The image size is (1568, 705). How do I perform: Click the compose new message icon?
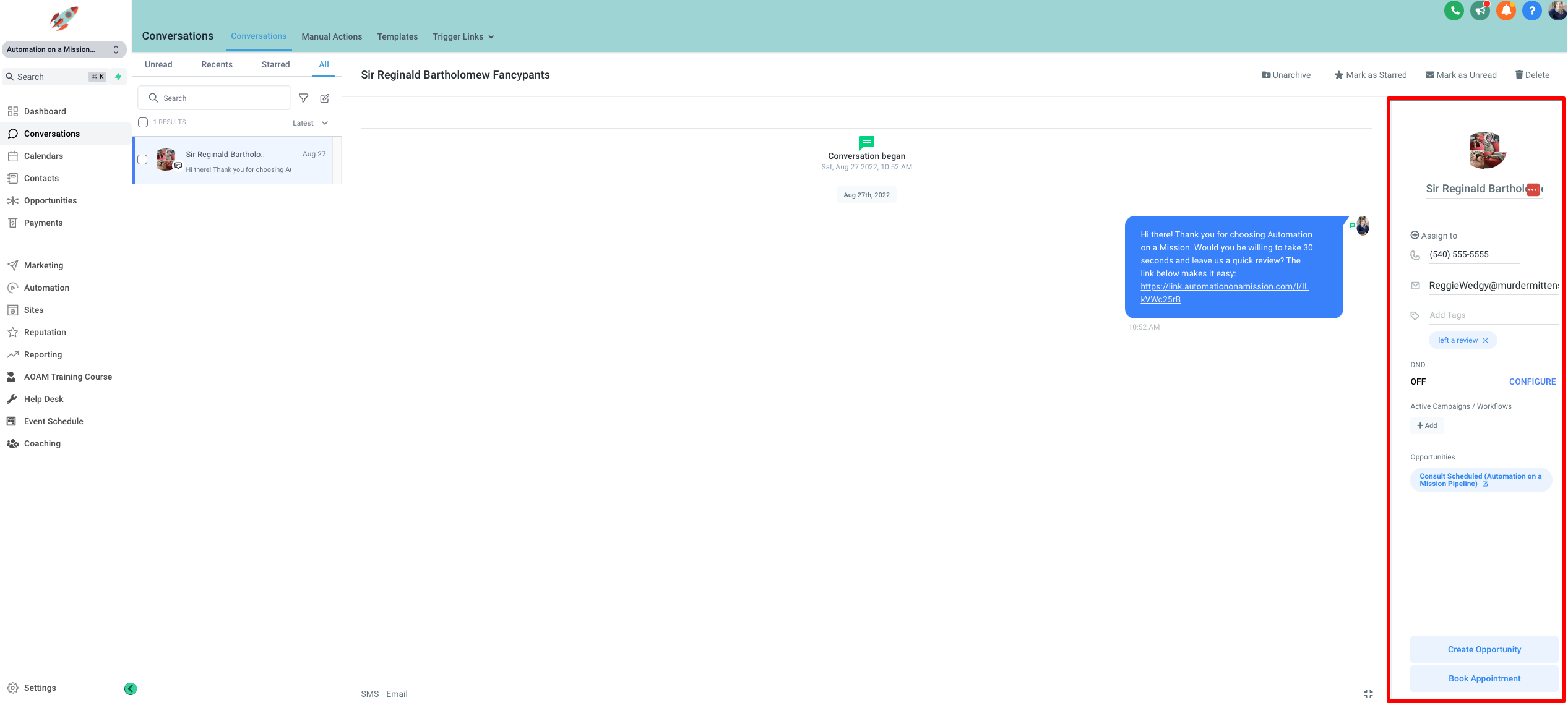click(x=325, y=98)
